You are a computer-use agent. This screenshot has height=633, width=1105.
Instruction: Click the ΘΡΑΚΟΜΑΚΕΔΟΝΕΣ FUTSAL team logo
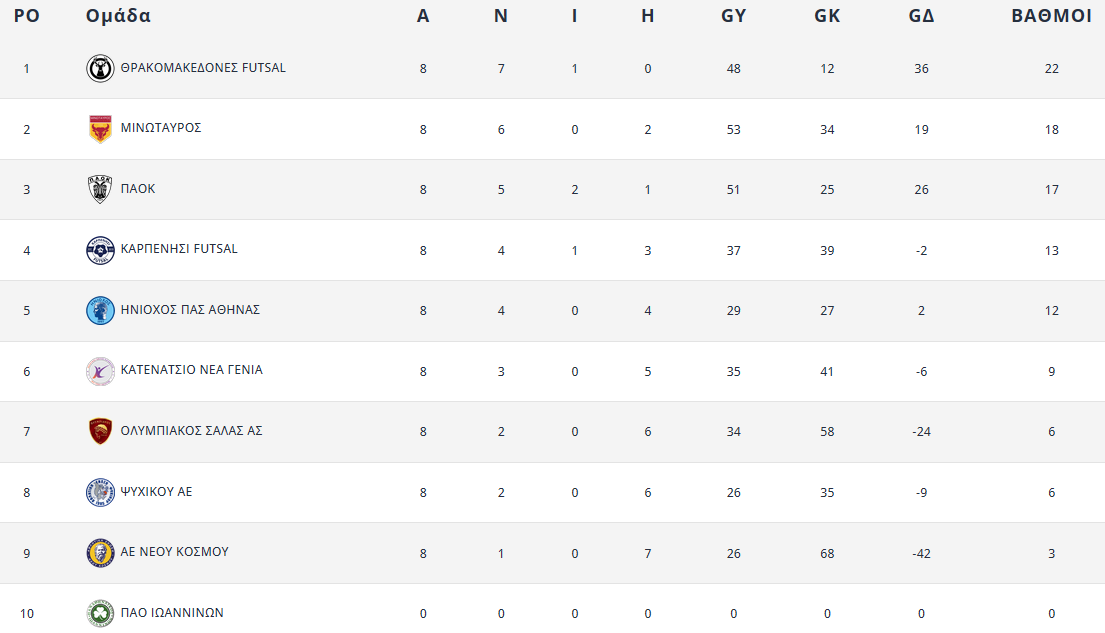[x=100, y=68]
